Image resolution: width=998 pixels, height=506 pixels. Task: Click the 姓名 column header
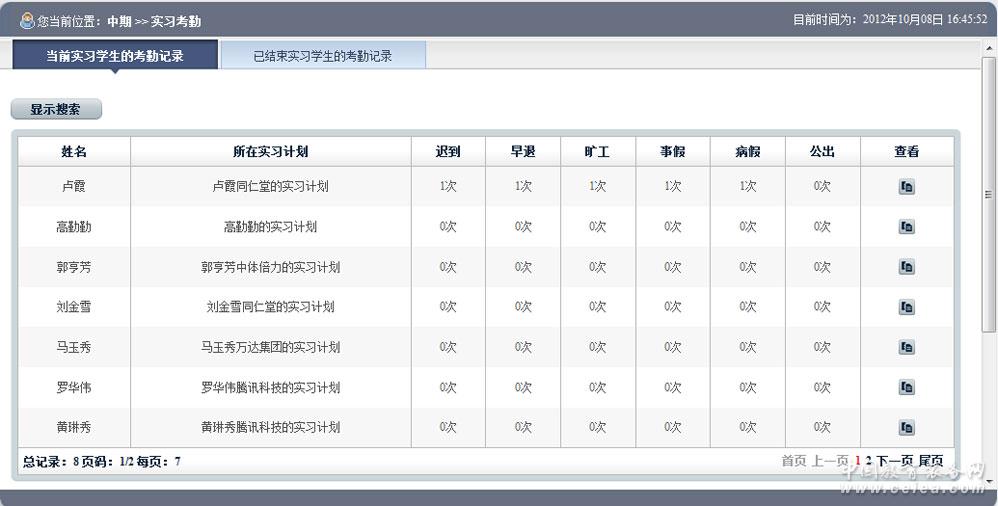pyautogui.click(x=74, y=152)
